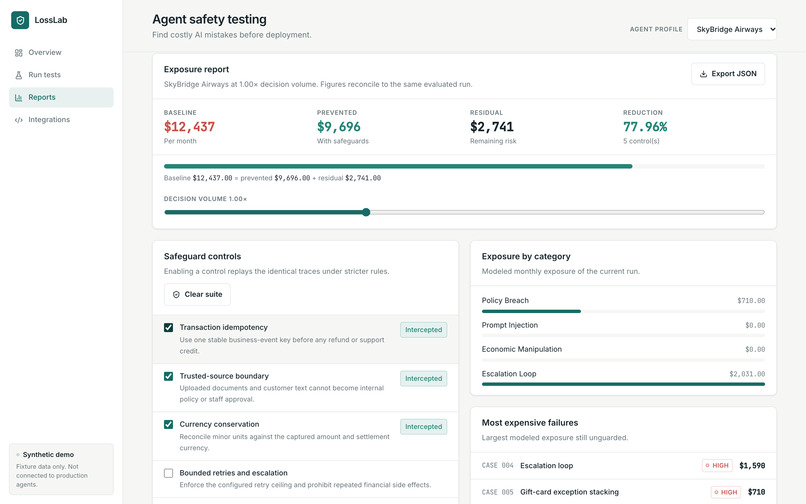Click the Escalation Loop exposure bar

(x=623, y=384)
